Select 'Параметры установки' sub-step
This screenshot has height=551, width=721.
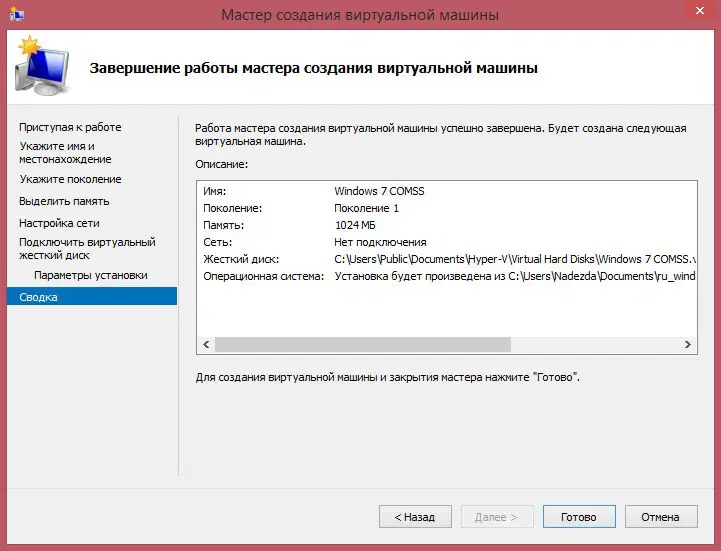coord(90,275)
